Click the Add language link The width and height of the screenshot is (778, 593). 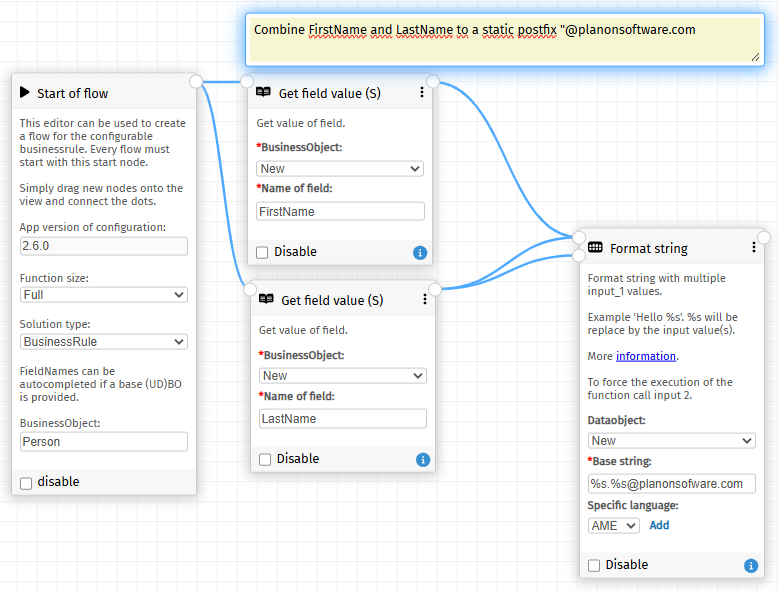tap(659, 525)
